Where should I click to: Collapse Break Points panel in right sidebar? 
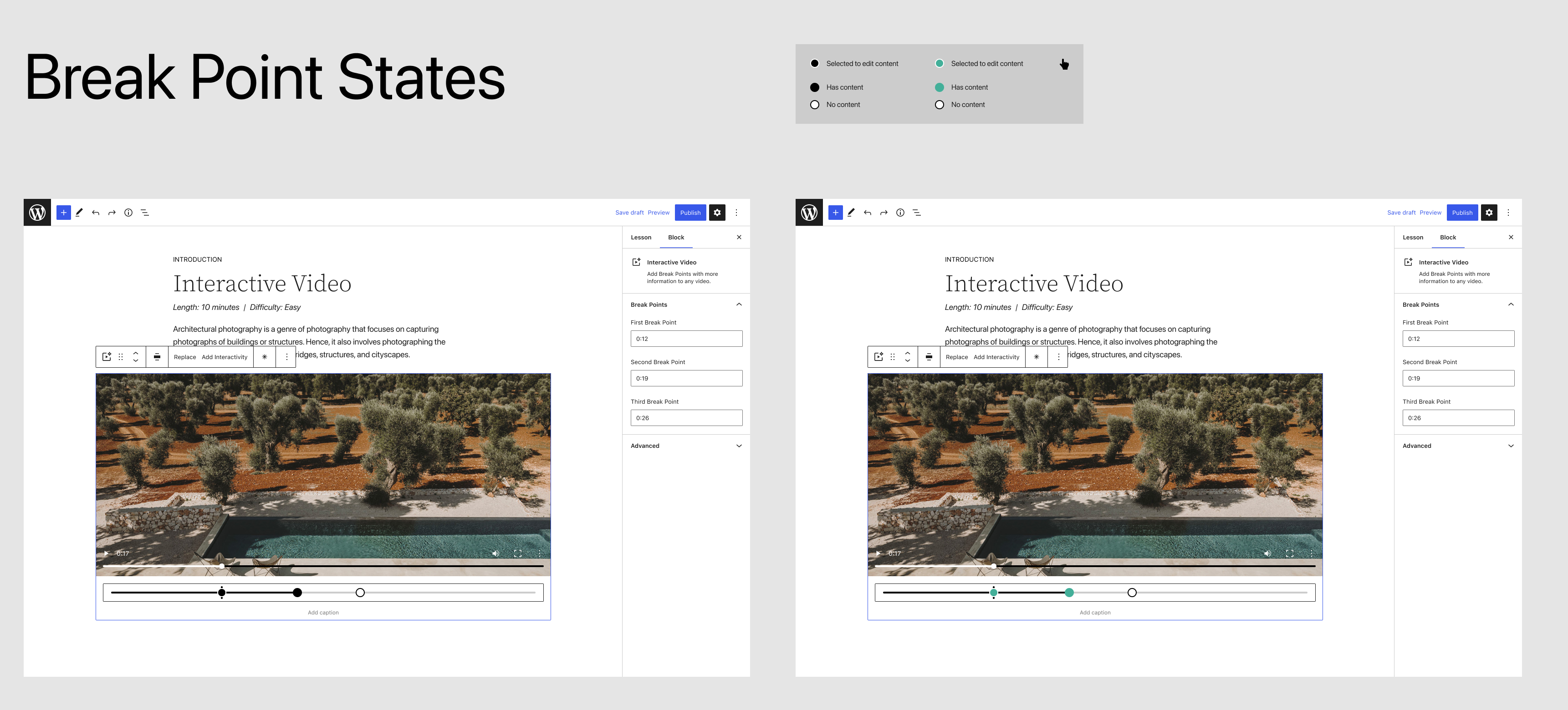click(x=1510, y=304)
